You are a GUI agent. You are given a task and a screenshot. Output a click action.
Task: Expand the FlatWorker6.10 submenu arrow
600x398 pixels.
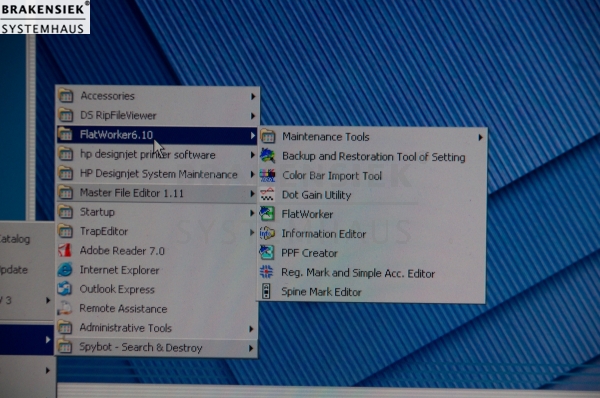click(x=253, y=135)
